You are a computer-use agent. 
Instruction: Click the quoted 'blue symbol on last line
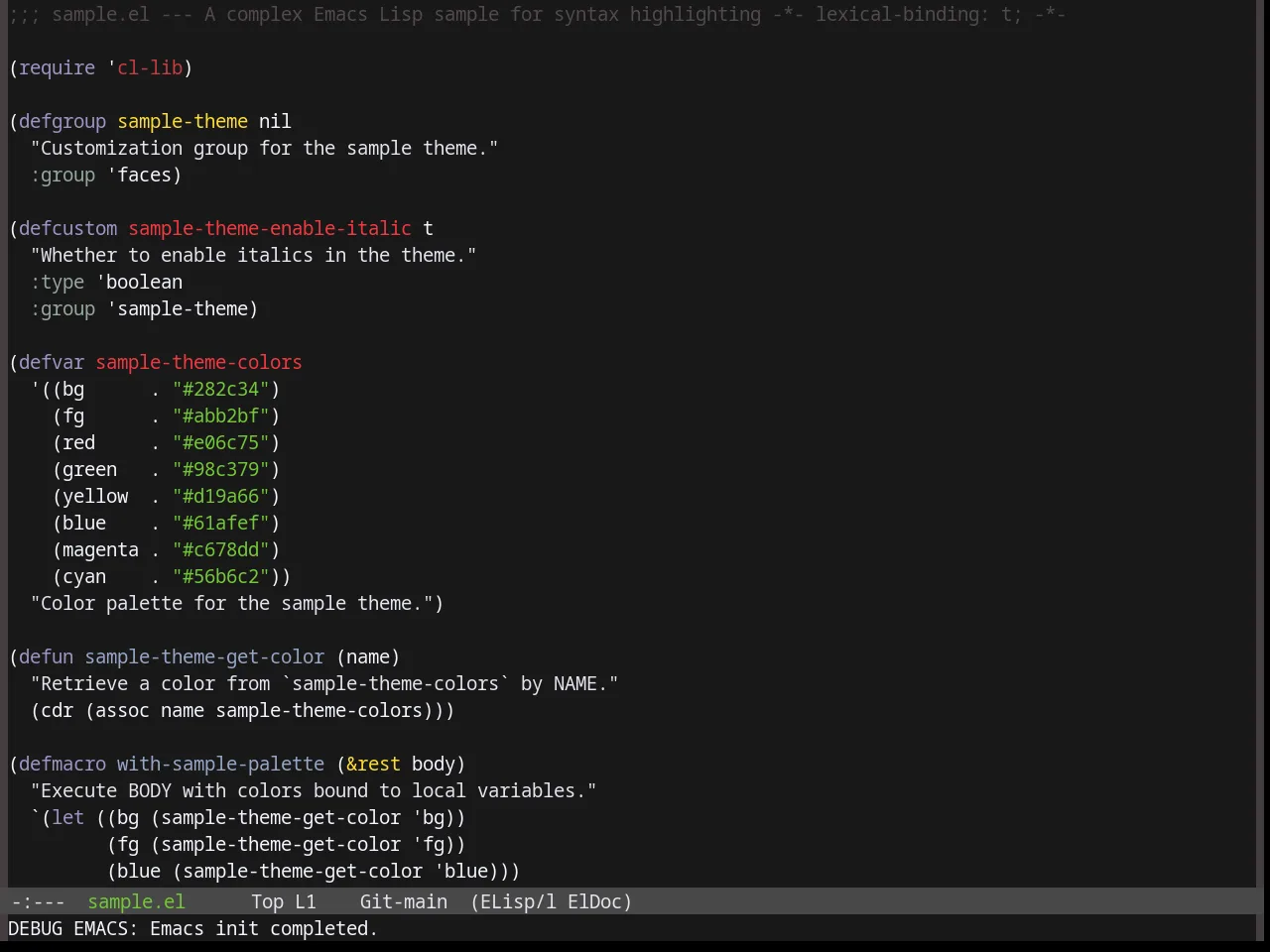[x=460, y=871]
